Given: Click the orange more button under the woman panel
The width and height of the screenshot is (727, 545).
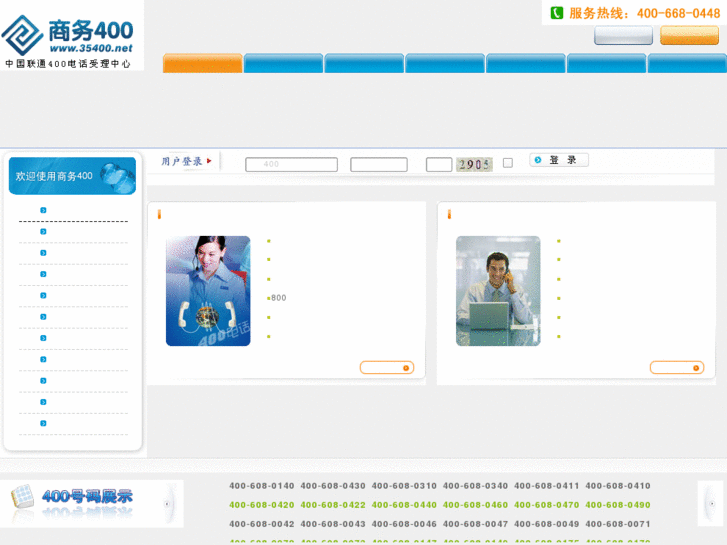Looking at the screenshot, I should 387,367.
